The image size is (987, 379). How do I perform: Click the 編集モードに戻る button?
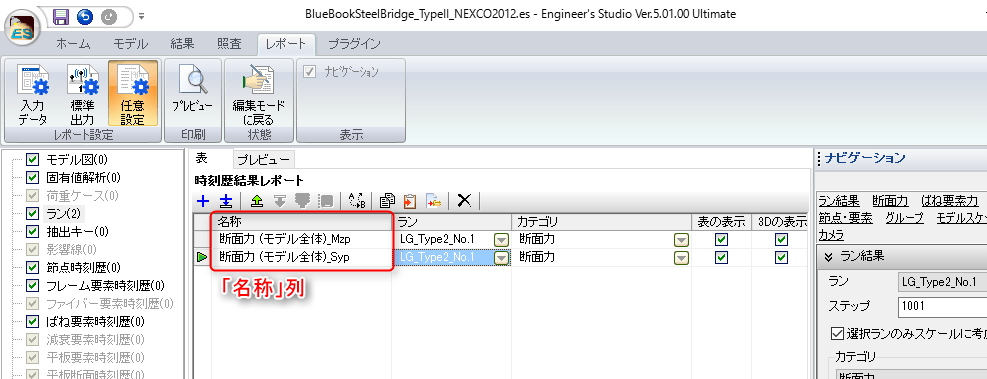259,94
